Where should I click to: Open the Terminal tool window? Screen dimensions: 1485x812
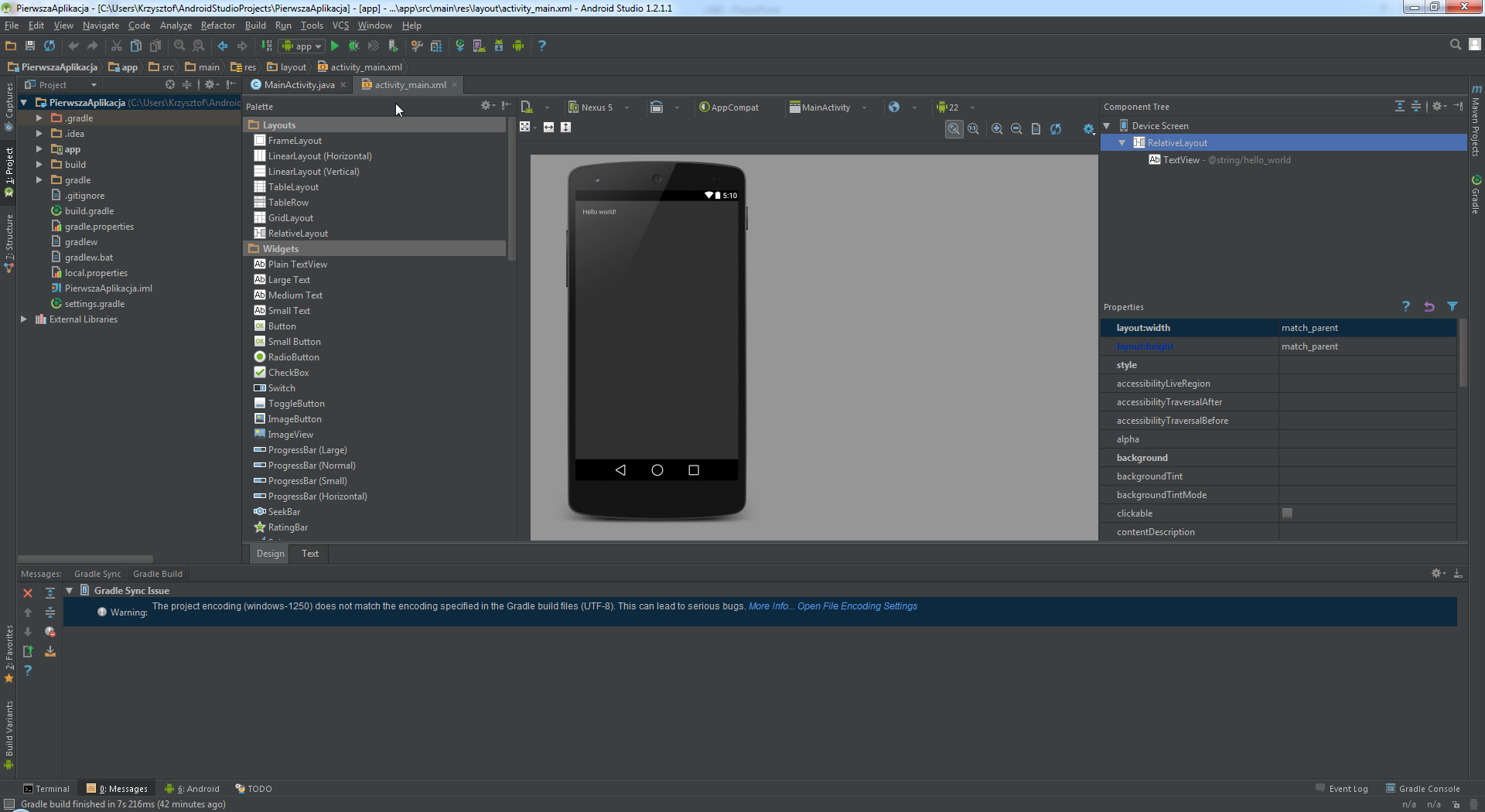(x=46, y=789)
